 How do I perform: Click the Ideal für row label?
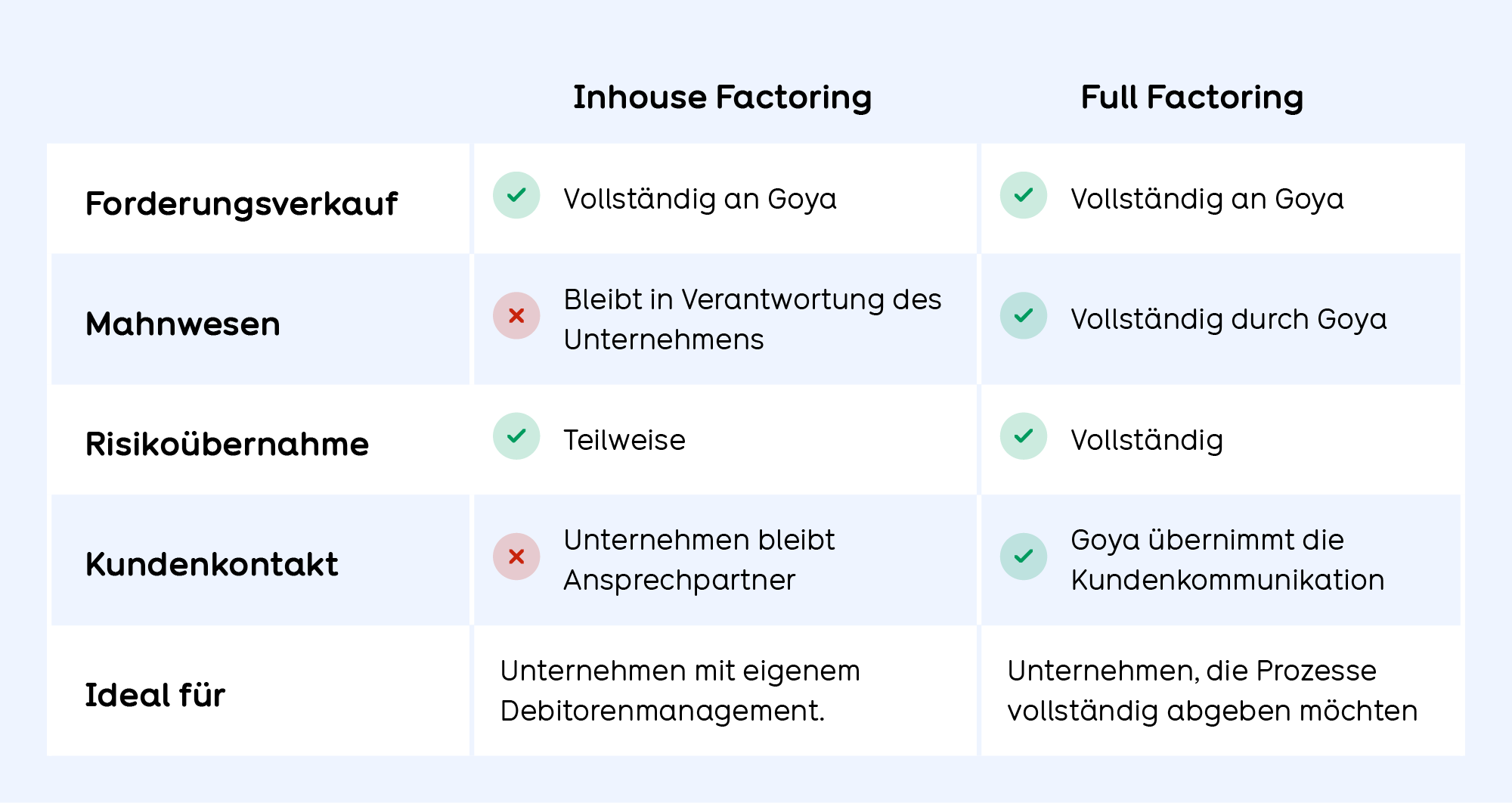tap(155, 695)
